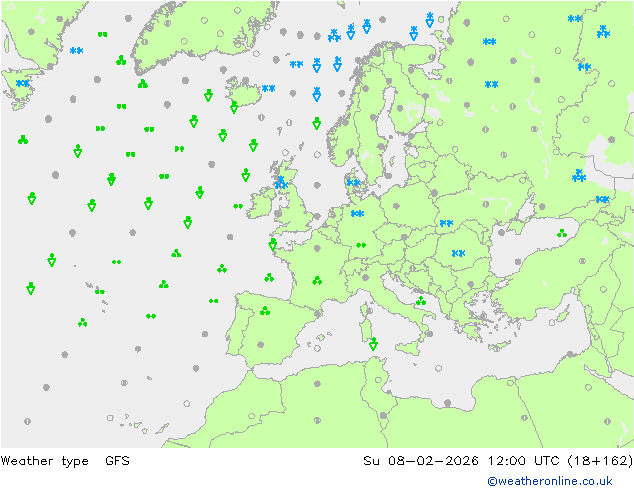Select the green rain dots west of Ireland

238,206
